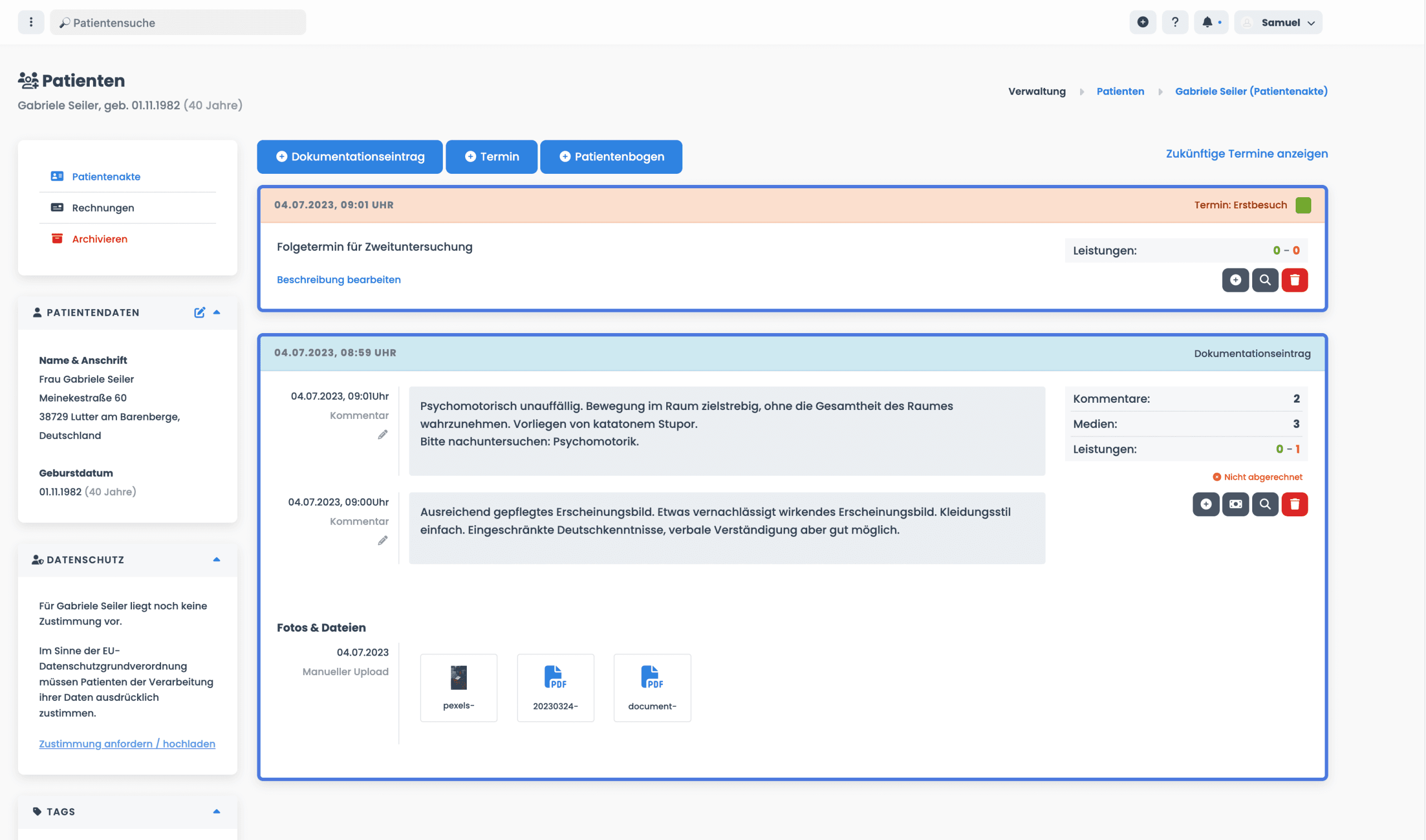The height and width of the screenshot is (840, 1426).
Task: Collapse the Tags panel
Action: [x=217, y=812]
